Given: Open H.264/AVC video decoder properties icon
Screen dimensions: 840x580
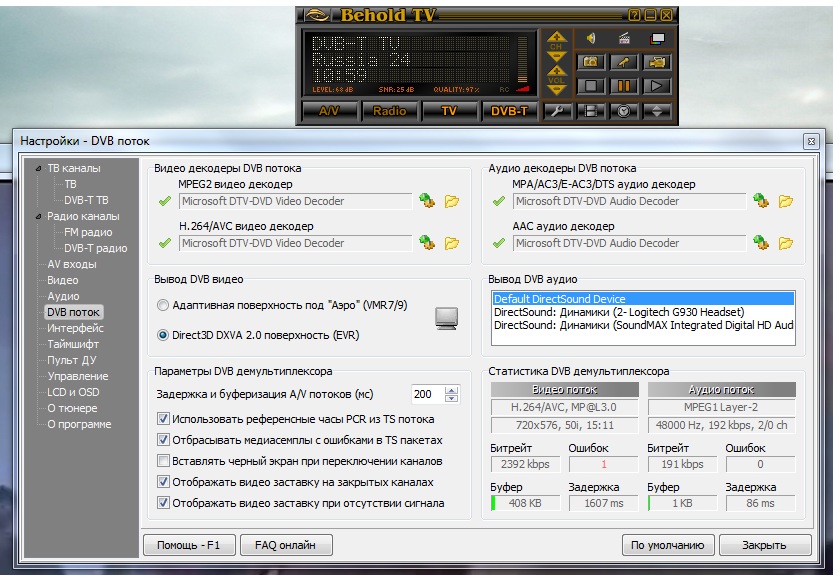Looking at the screenshot, I should (427, 243).
